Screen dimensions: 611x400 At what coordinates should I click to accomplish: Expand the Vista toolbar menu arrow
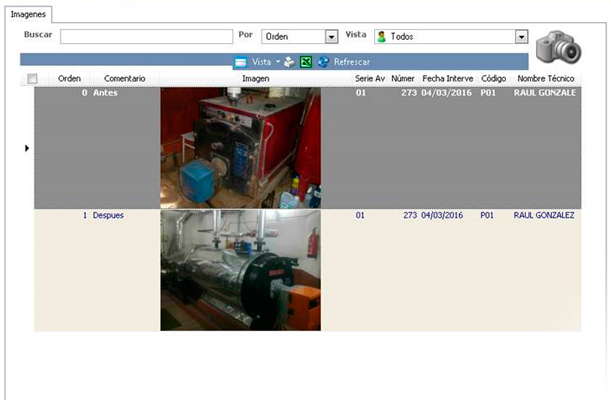[x=278, y=62]
